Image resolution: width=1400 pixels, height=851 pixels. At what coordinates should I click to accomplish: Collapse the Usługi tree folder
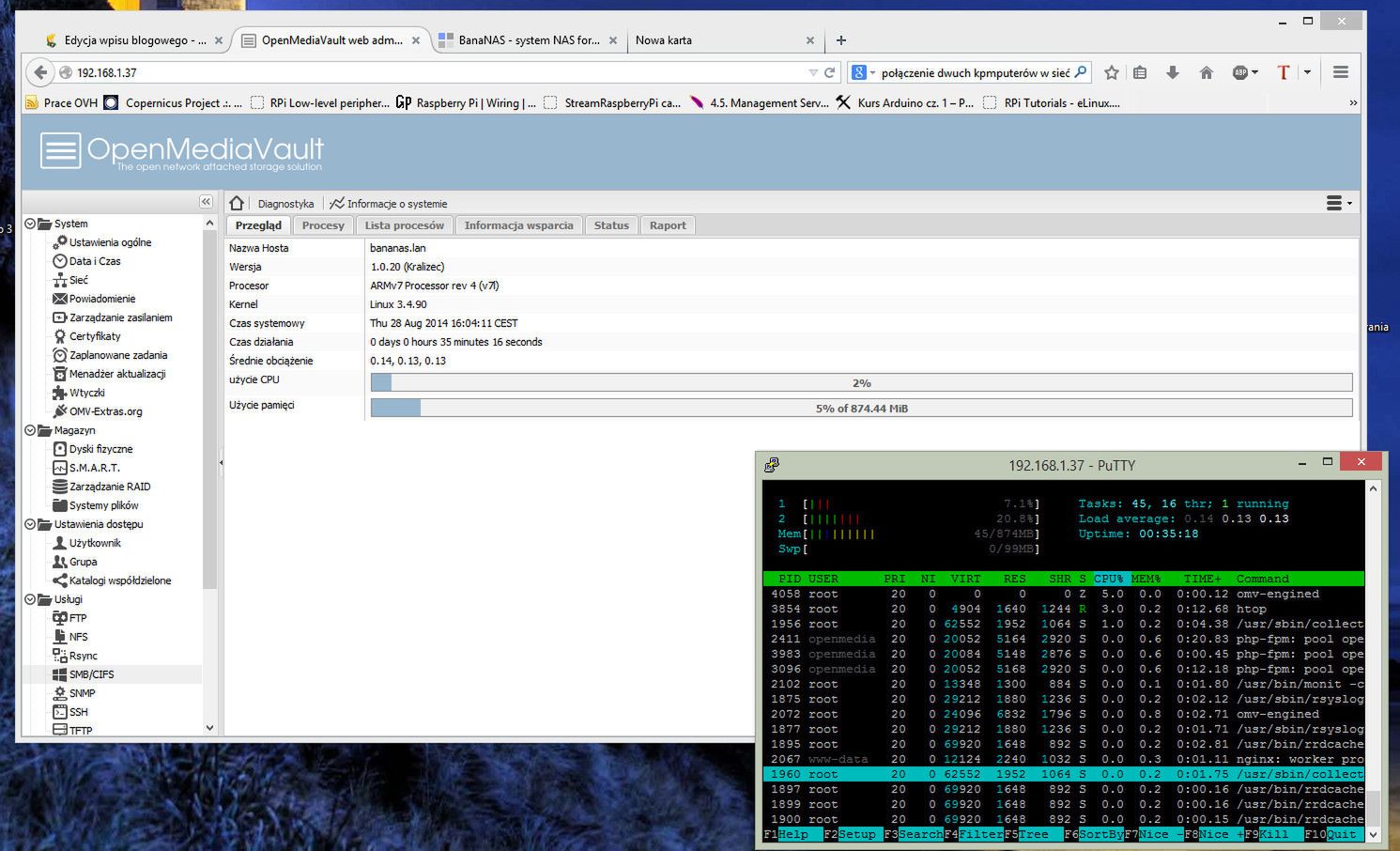click(30, 599)
